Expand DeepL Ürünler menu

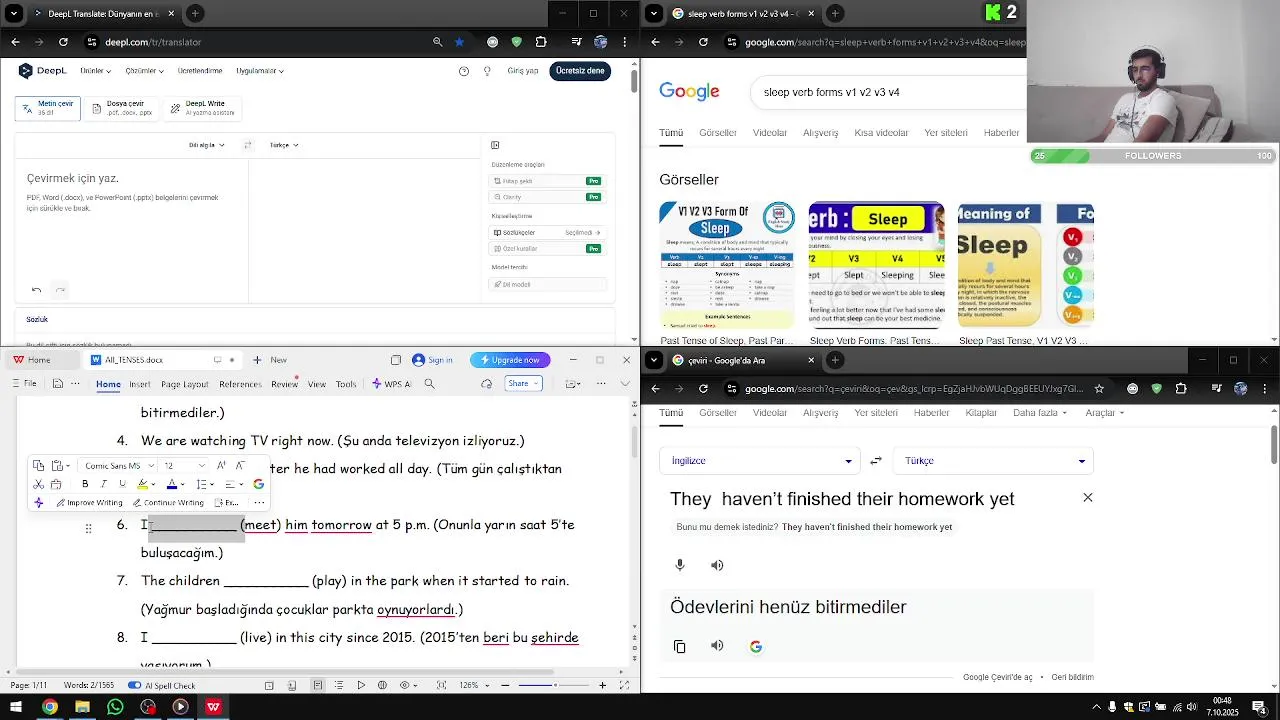point(96,71)
